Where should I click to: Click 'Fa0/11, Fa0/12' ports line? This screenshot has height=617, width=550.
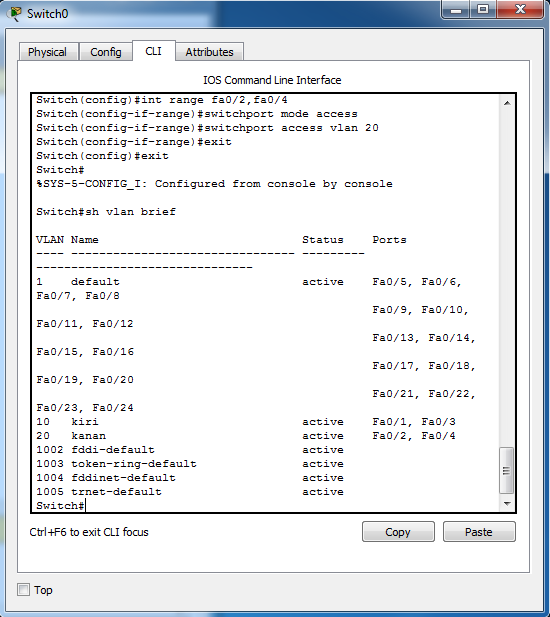85,324
